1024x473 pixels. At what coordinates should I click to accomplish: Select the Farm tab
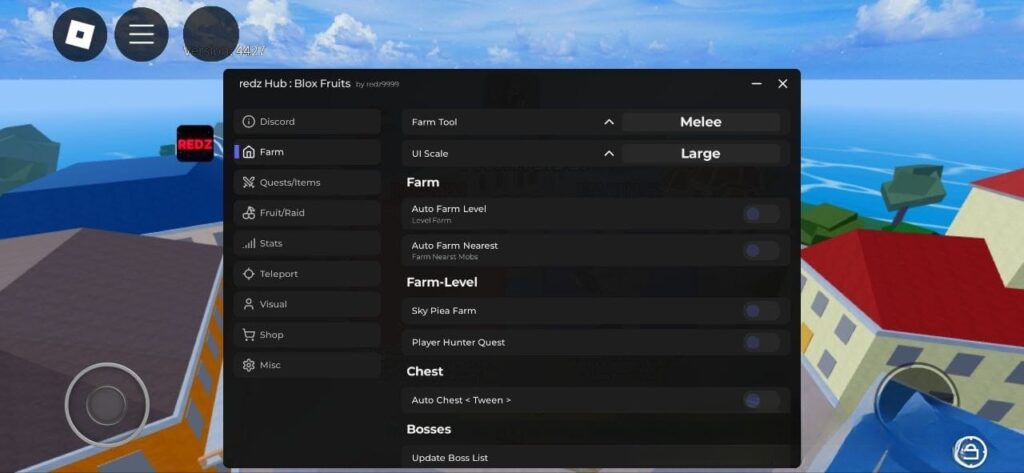pyautogui.click(x=307, y=152)
